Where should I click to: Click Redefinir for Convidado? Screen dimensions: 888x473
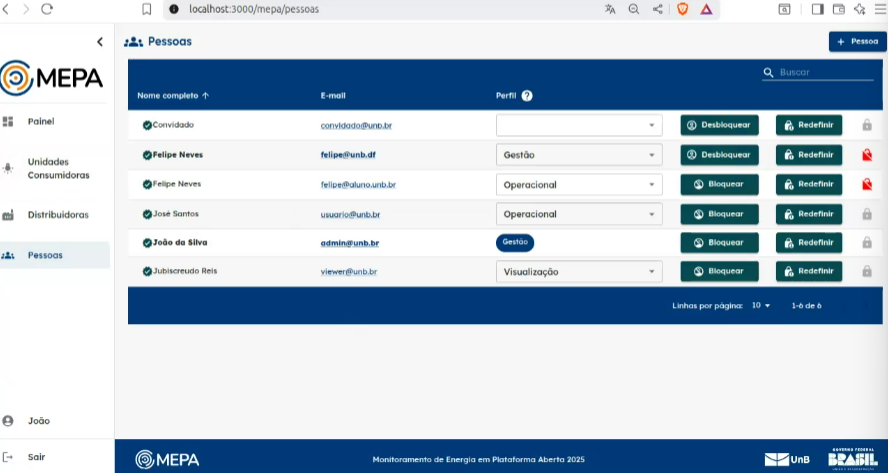[x=809, y=125]
